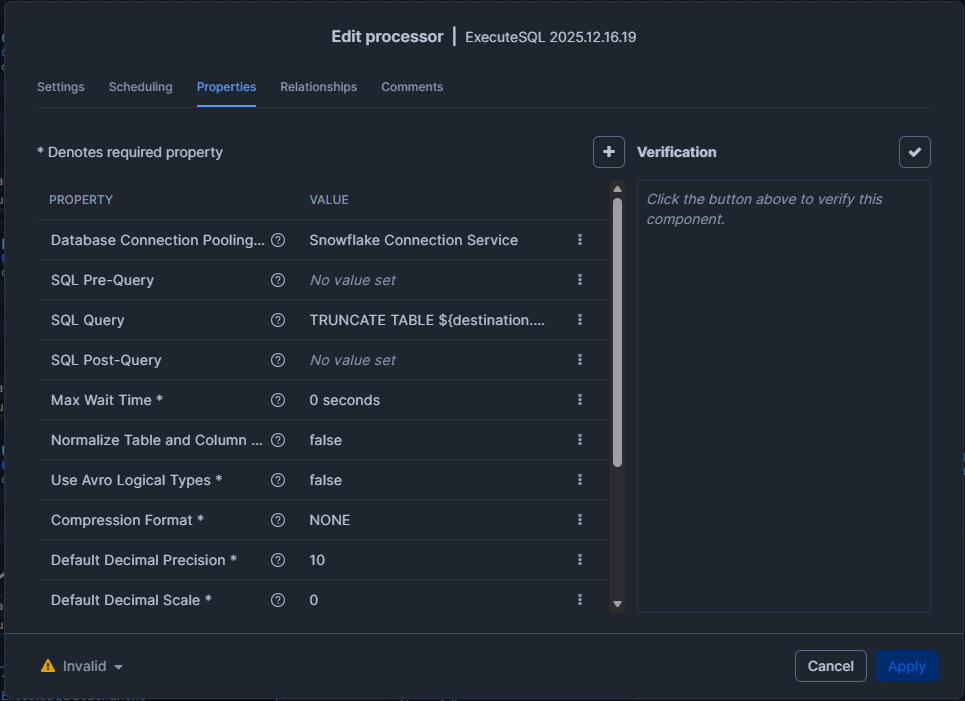Screen dimensions: 965x701
Task: Edit the SQL Pre-Query 'No value set' field
Action: pos(353,280)
